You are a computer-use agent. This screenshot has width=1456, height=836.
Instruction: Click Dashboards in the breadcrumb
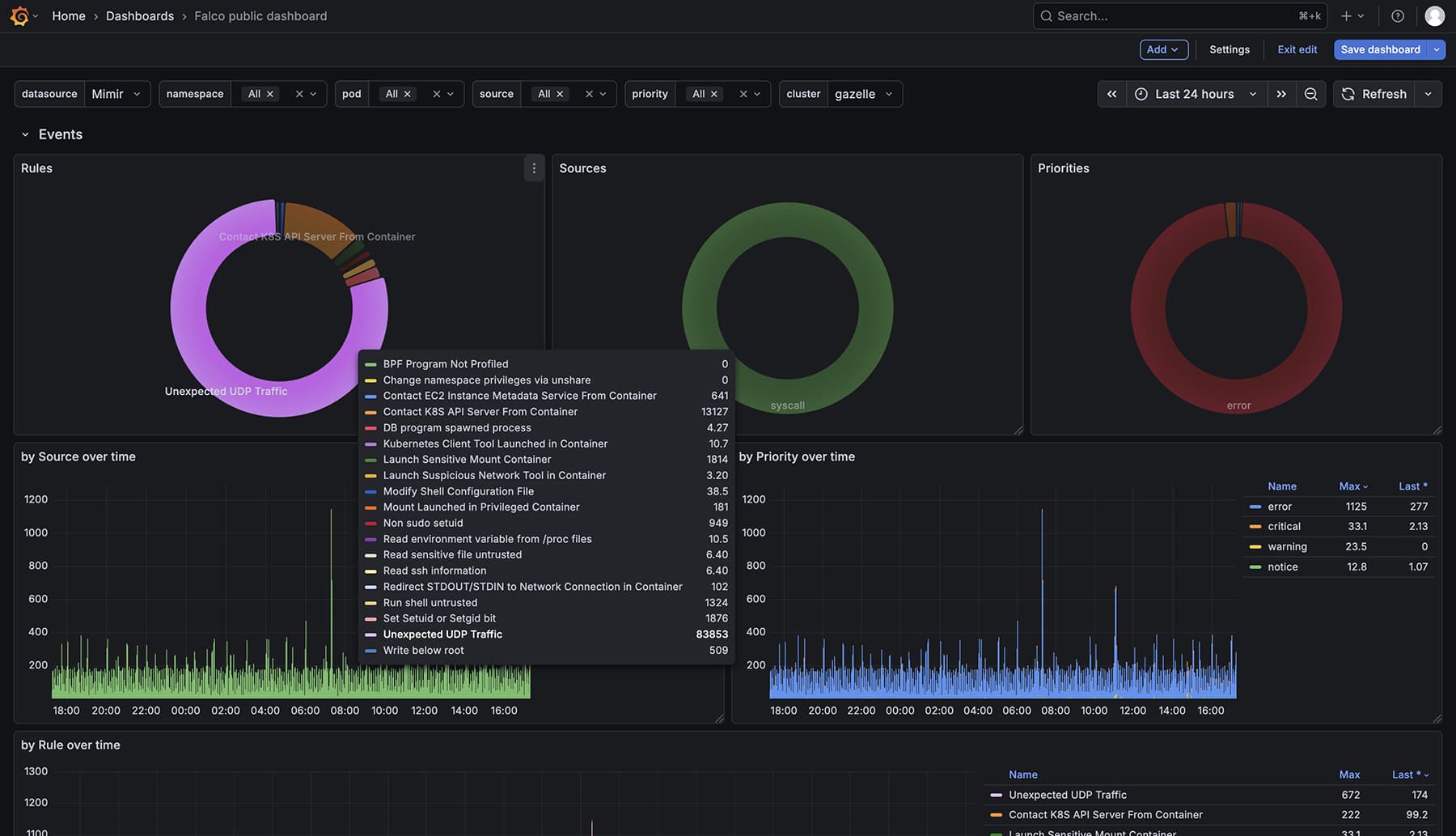(x=139, y=15)
